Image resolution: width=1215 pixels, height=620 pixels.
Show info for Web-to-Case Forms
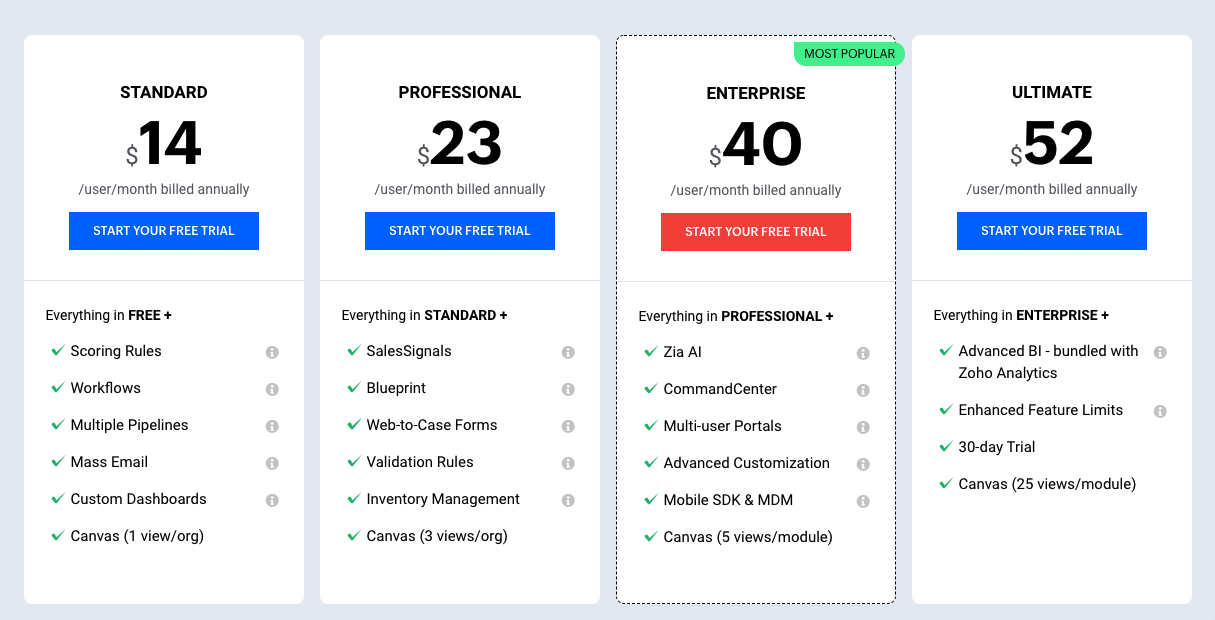point(568,427)
